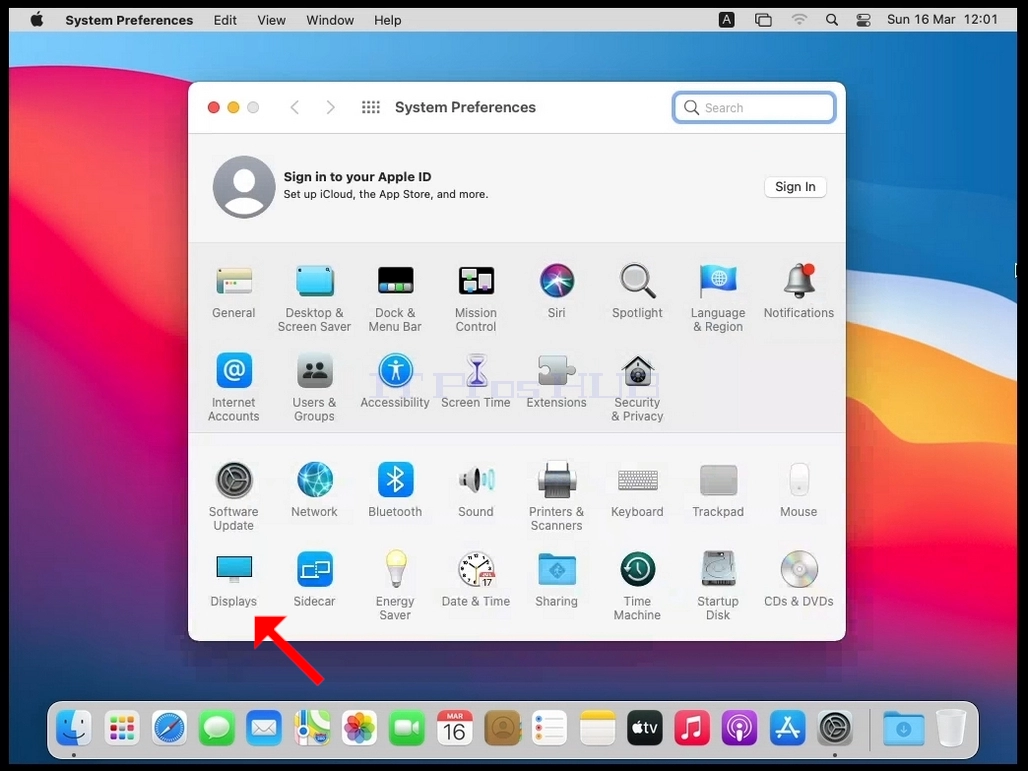This screenshot has width=1028, height=771.
Task: Open Calendar from the Dock
Action: (x=454, y=728)
